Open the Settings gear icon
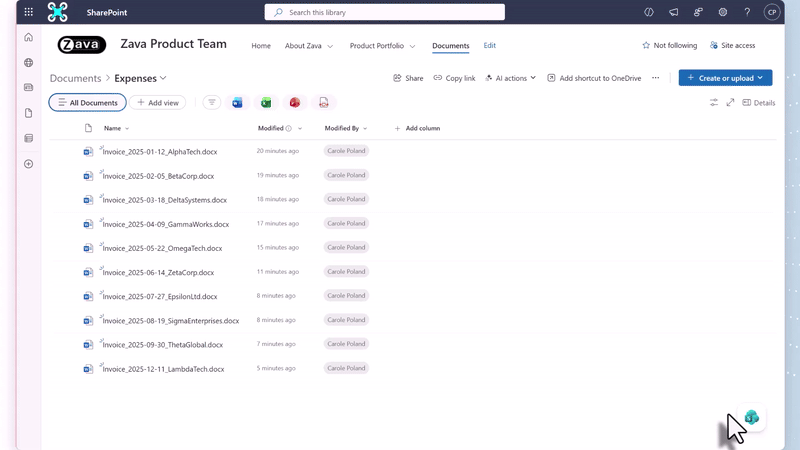Image resolution: width=800 pixels, height=450 pixels. pos(722,12)
